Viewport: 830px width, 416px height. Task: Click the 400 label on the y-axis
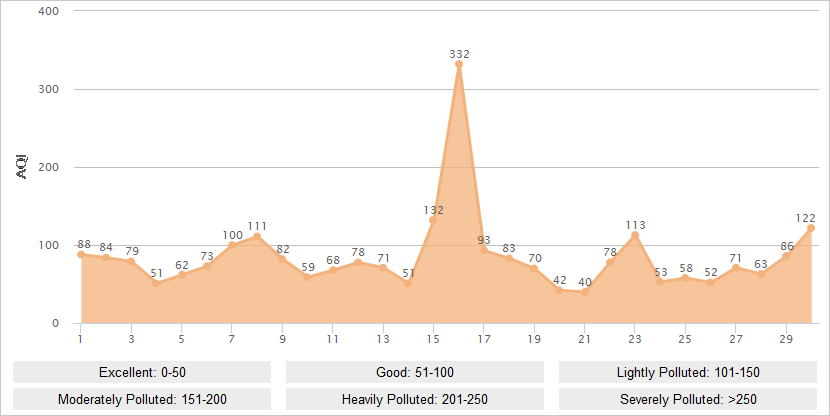49,11
